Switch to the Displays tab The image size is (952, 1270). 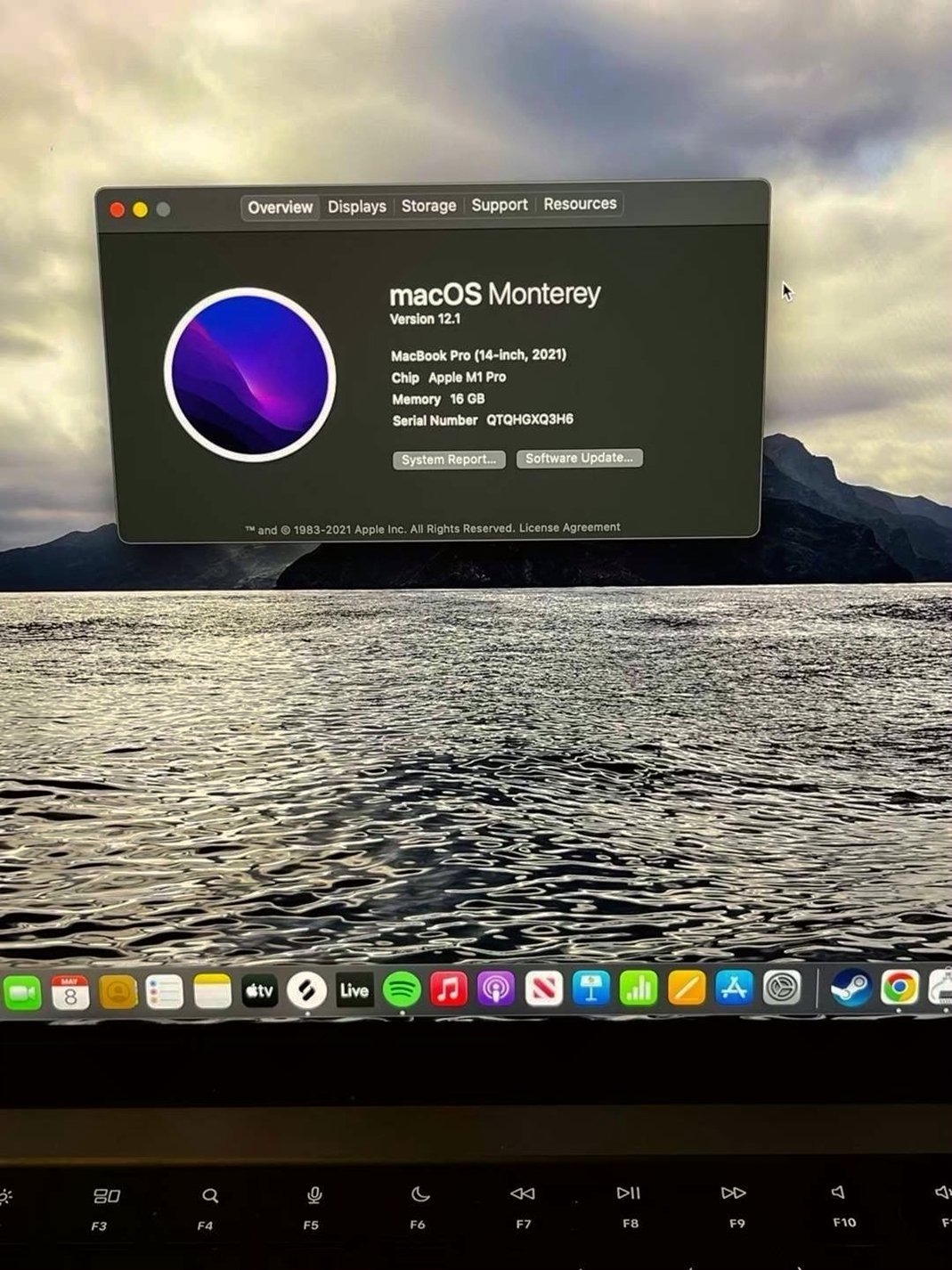(357, 207)
